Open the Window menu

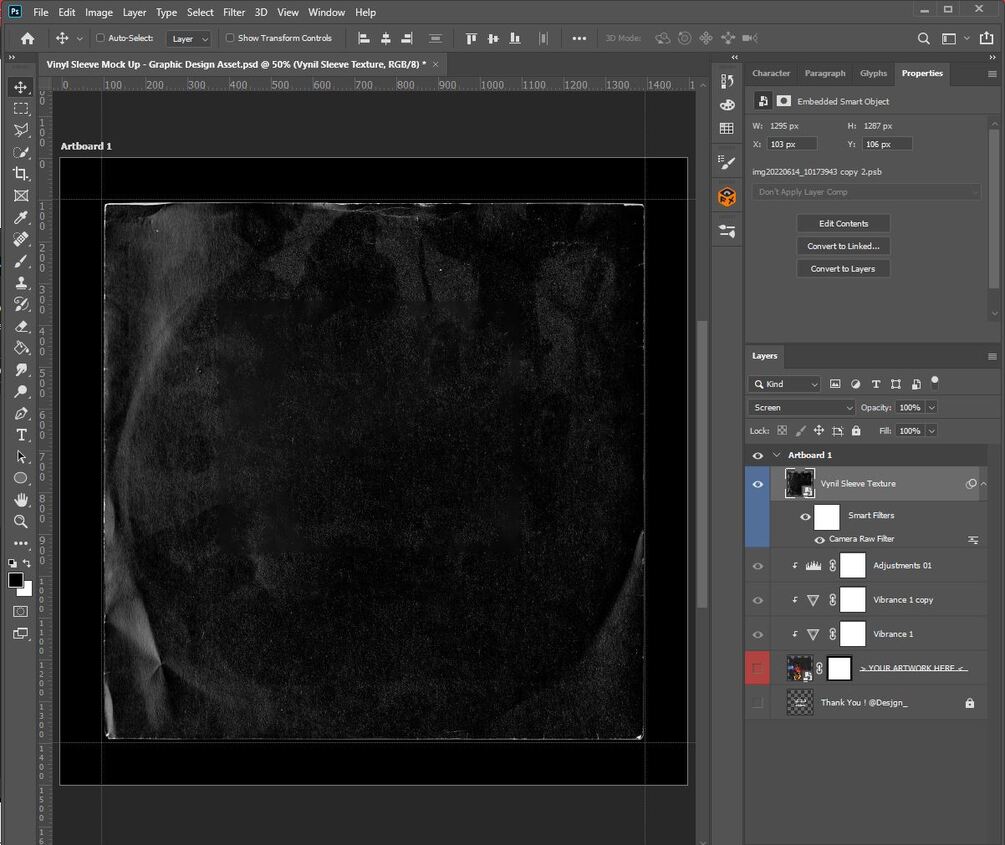point(326,12)
